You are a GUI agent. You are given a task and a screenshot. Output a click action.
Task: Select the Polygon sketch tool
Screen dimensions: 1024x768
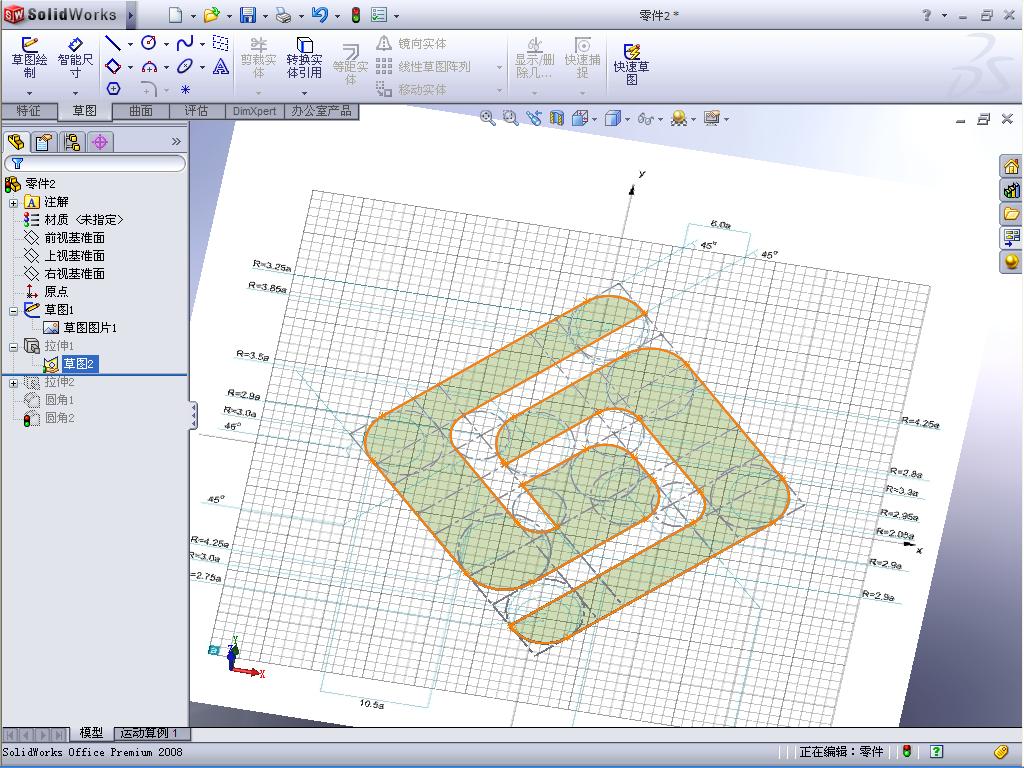[113, 89]
